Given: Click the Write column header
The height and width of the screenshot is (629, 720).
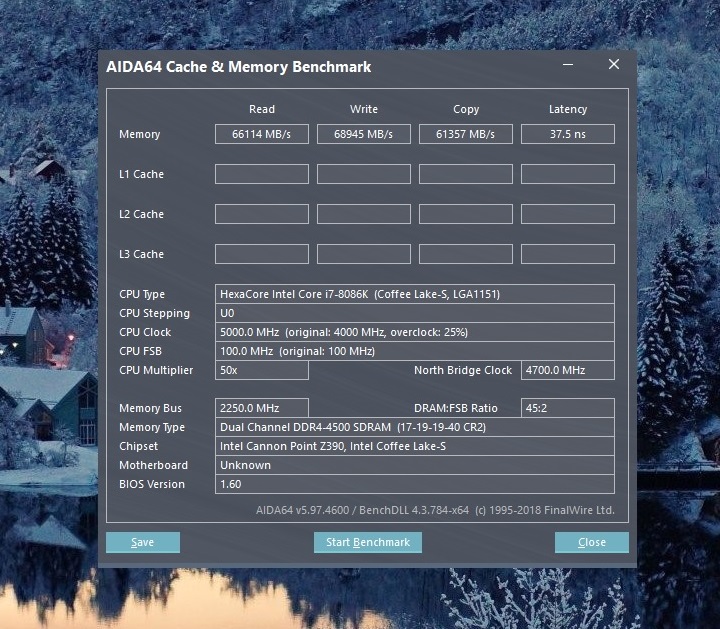Looking at the screenshot, I should pos(364,109).
